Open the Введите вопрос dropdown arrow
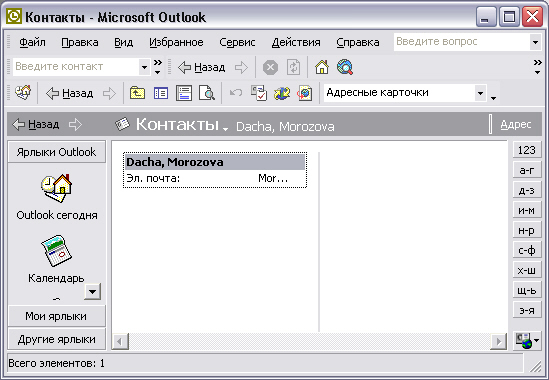 tap(535, 42)
